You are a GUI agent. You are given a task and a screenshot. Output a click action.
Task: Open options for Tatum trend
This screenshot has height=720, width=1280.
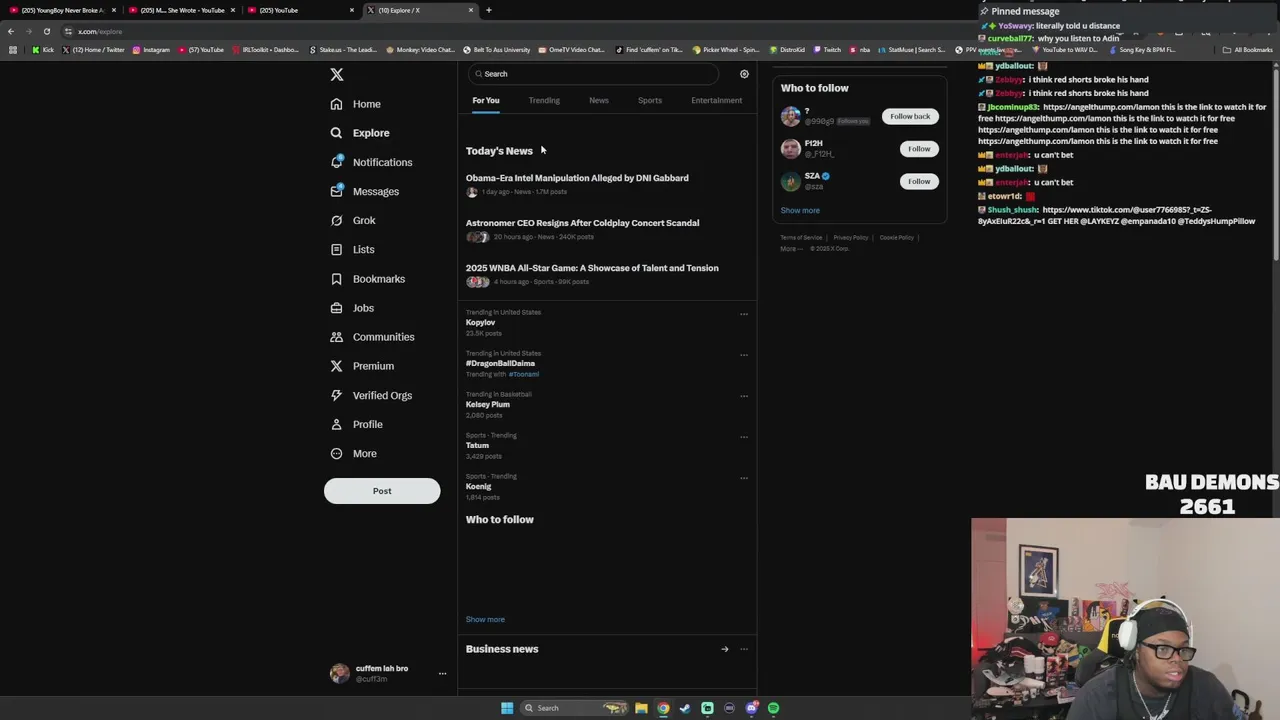point(744,437)
